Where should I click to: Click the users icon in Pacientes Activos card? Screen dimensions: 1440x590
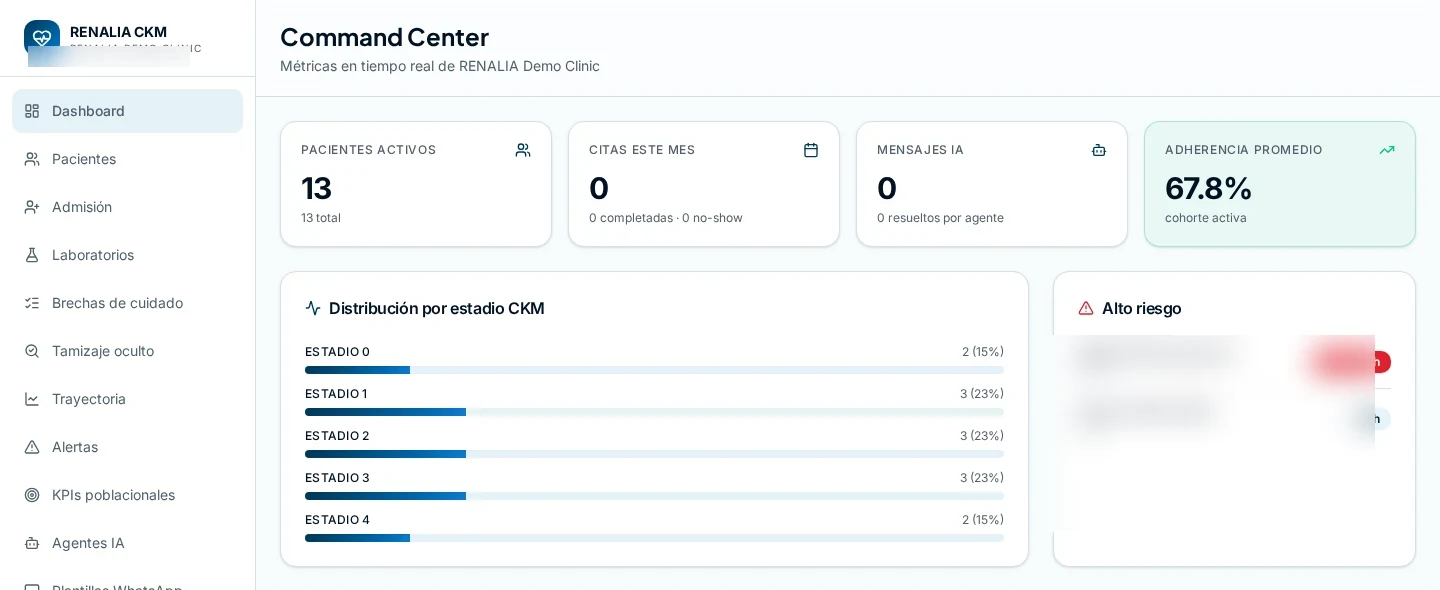[523, 150]
